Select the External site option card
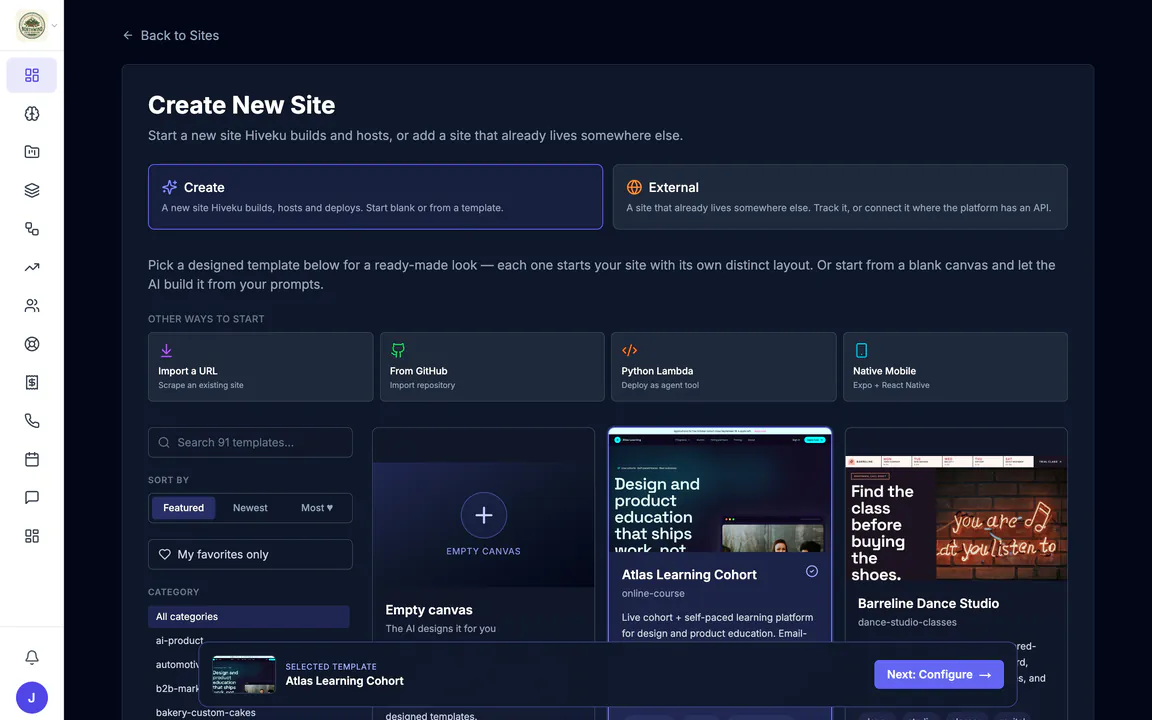 tap(840, 197)
